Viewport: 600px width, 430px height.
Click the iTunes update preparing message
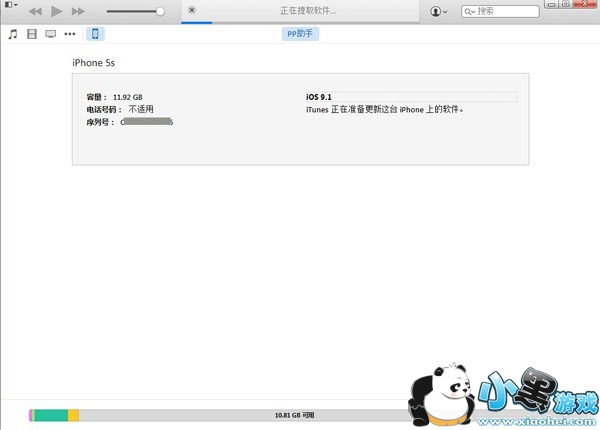pos(385,109)
